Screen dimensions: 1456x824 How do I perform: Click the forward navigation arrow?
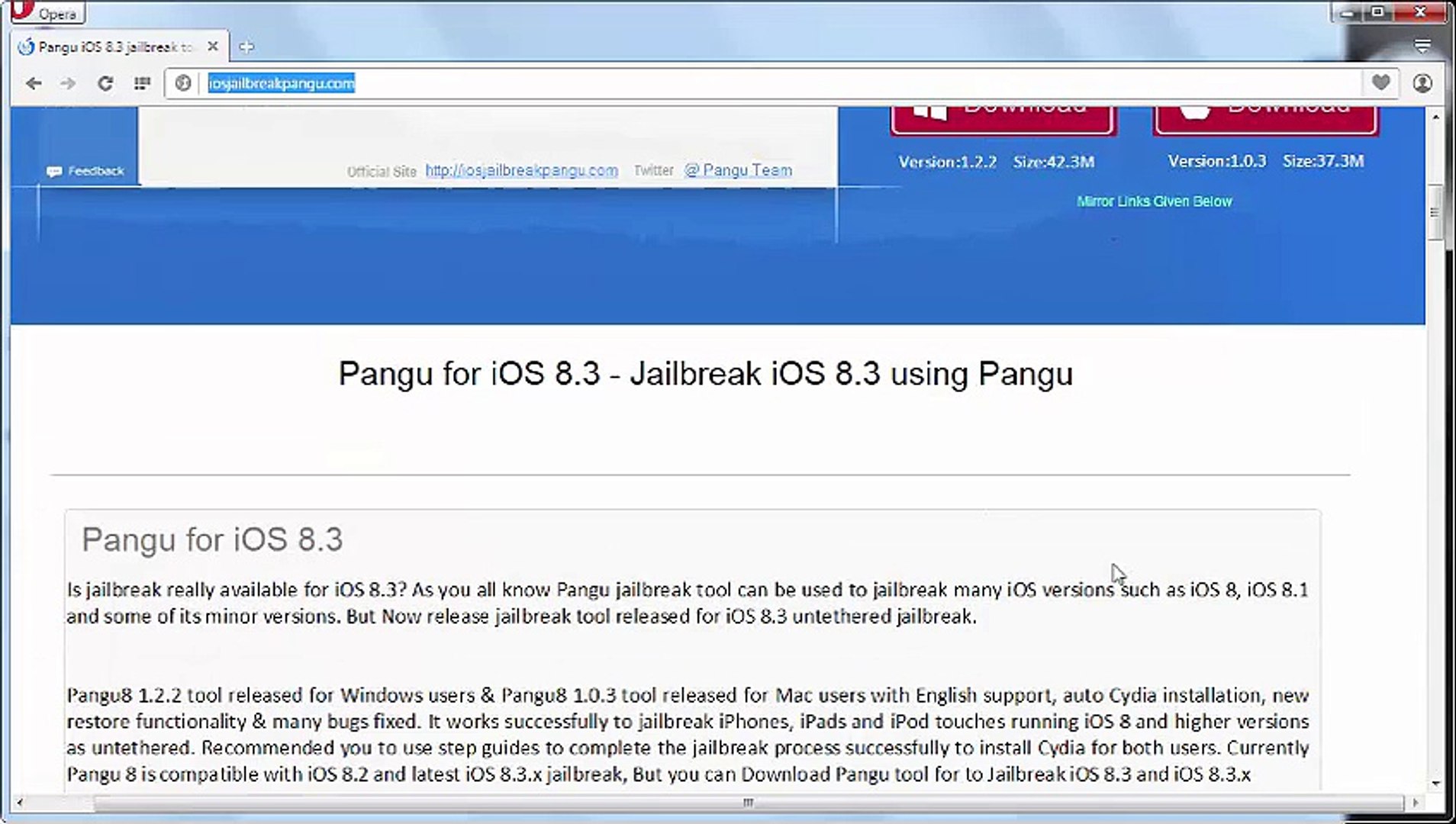pos(69,84)
